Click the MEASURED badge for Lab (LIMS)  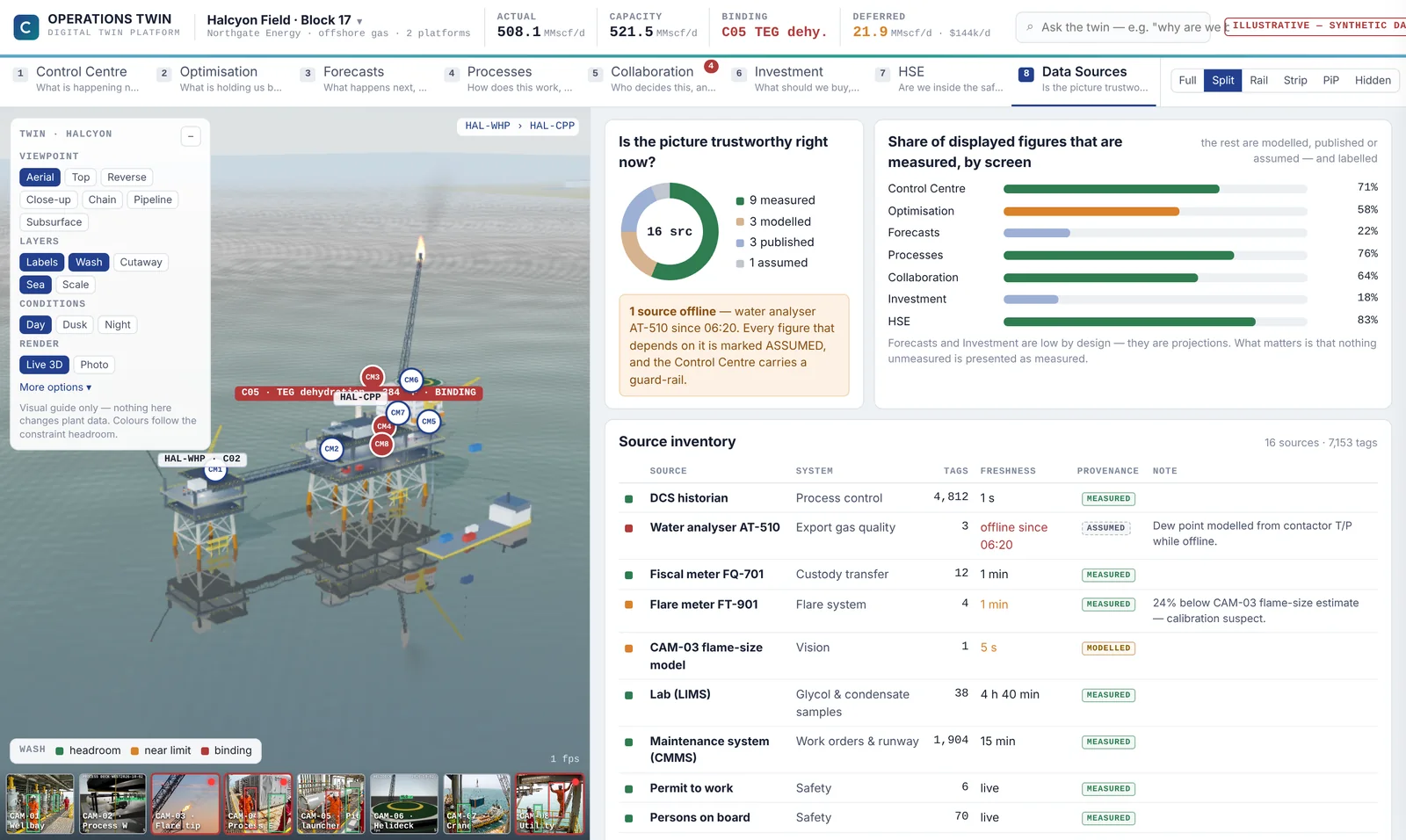(1108, 695)
